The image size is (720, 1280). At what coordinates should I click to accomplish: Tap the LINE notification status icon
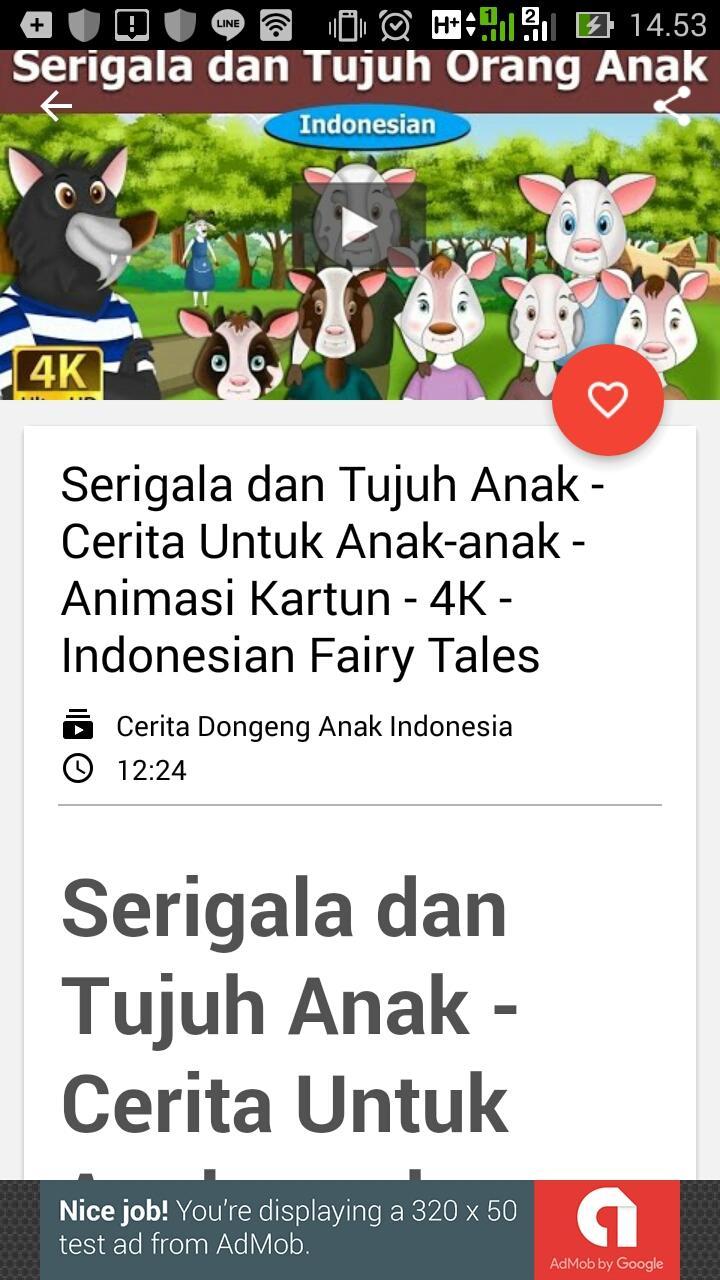pyautogui.click(x=228, y=25)
